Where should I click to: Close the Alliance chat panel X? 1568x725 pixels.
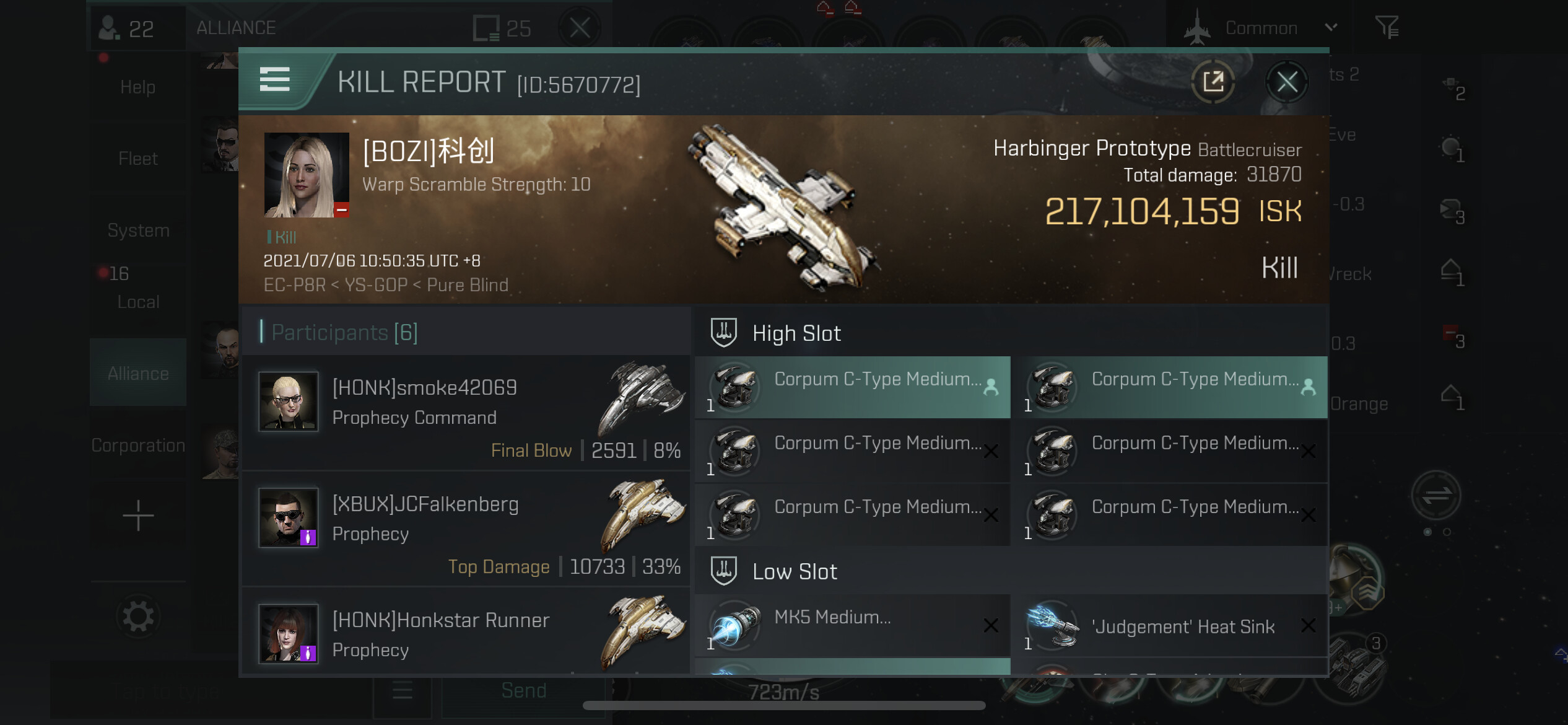coord(580,28)
